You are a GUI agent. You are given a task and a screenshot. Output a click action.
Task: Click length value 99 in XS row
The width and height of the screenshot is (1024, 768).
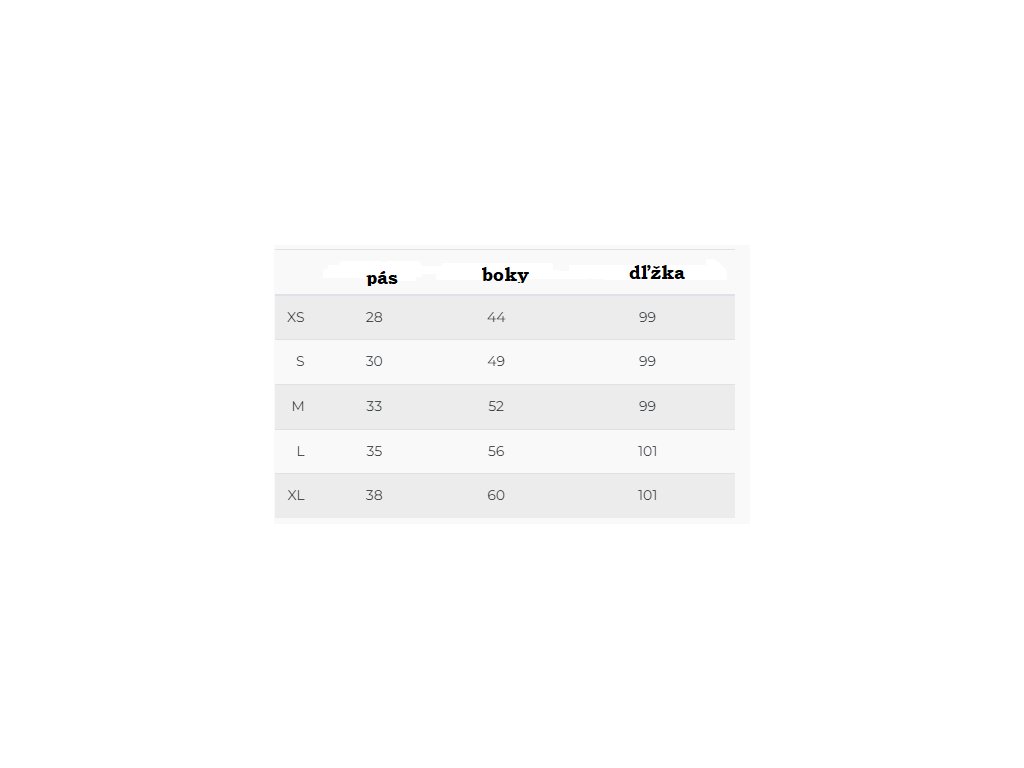click(x=647, y=318)
